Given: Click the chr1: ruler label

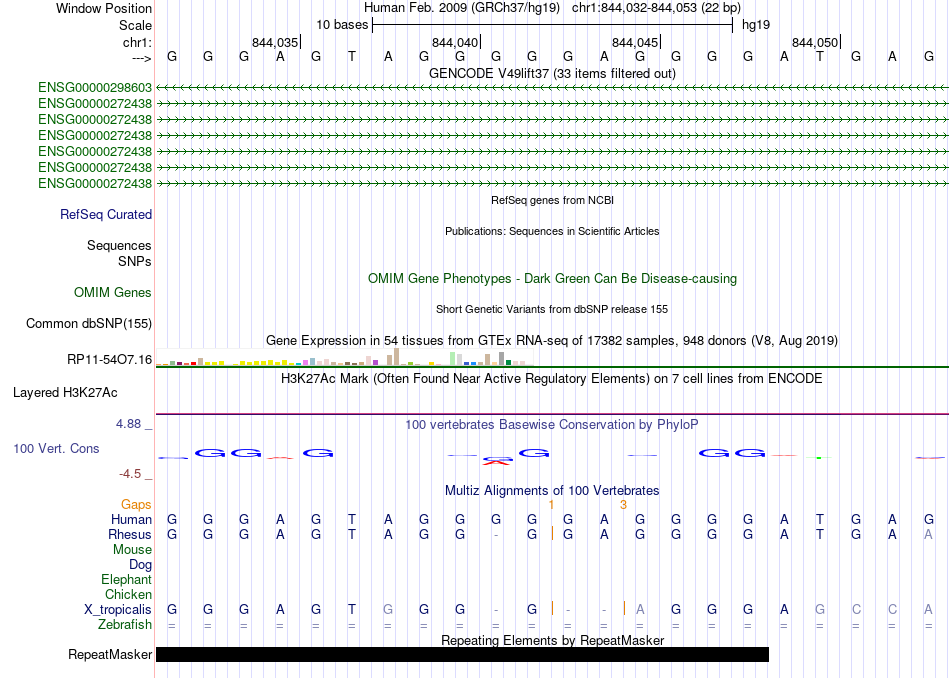Looking at the screenshot, I should pos(137,42).
